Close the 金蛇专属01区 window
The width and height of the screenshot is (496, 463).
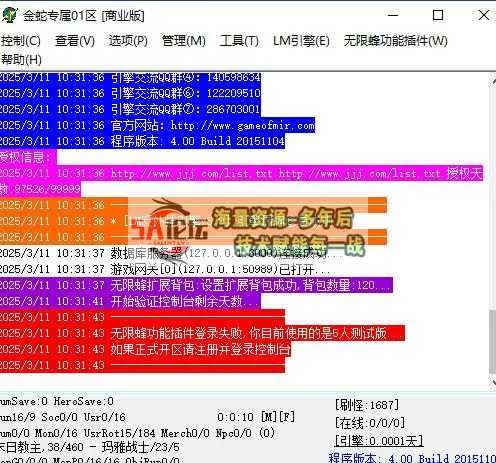(484, 15)
